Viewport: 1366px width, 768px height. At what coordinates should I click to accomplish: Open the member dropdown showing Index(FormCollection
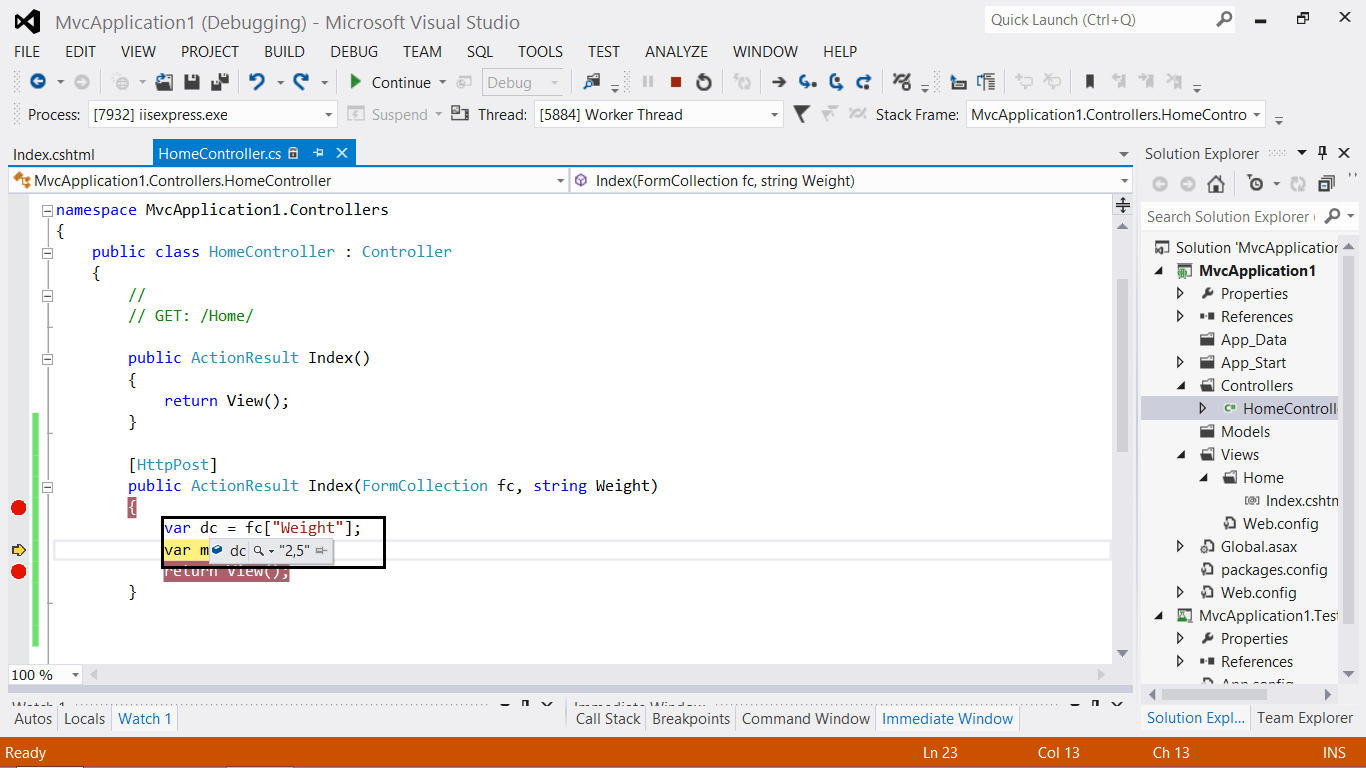(x=1125, y=181)
